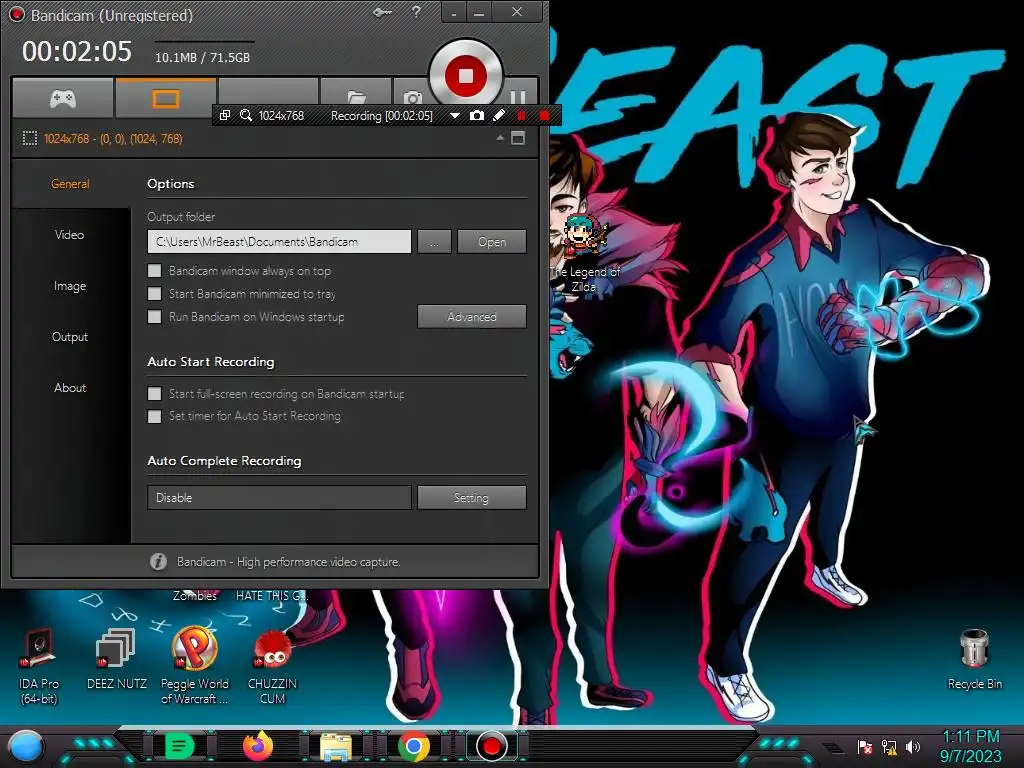Enable Run Bandicam on Windows startup
Screen dimensions: 1024x768
[155, 317]
